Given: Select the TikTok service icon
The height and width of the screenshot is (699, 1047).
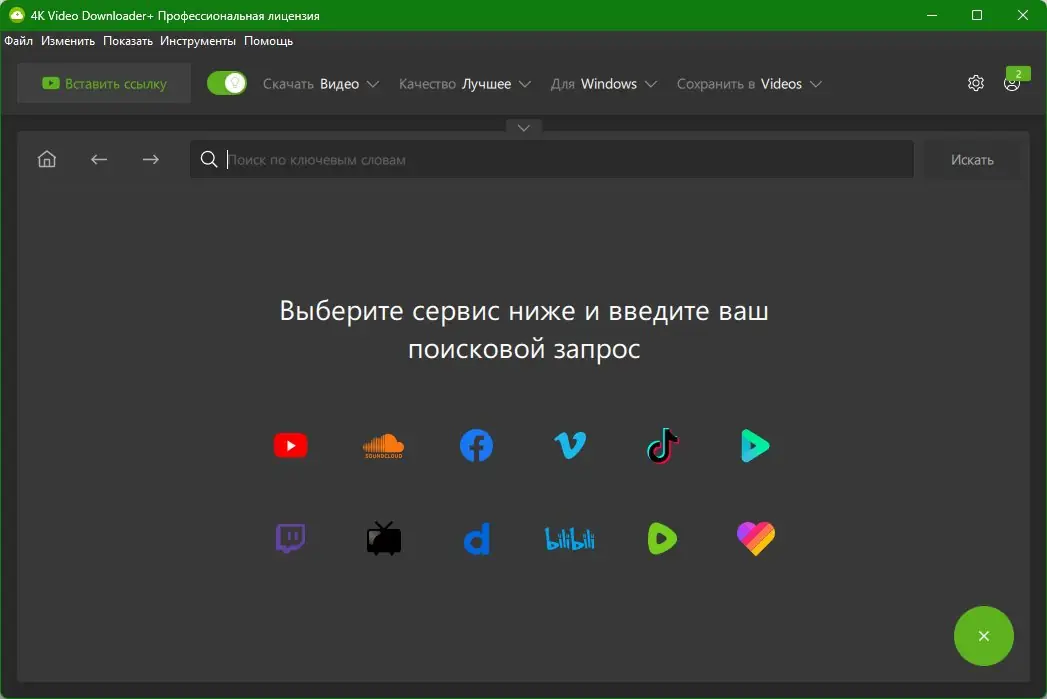Looking at the screenshot, I should point(662,445).
